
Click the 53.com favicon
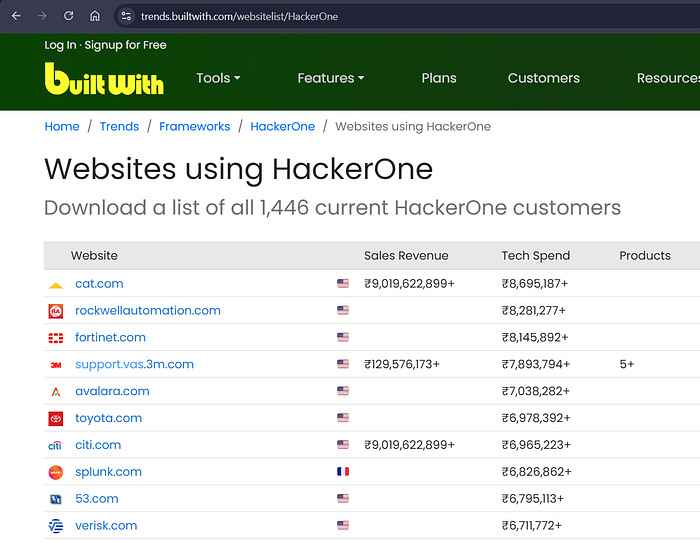coord(56,499)
